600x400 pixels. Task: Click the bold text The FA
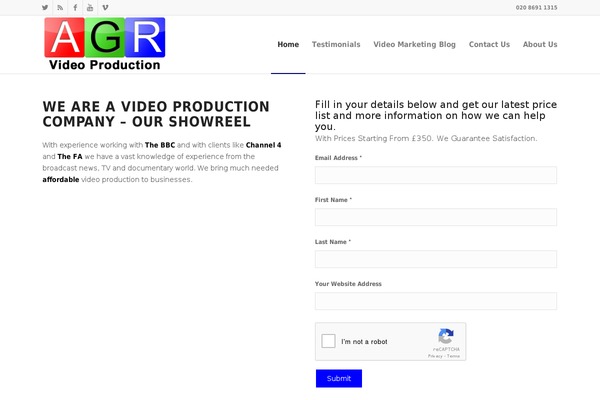tap(70, 157)
